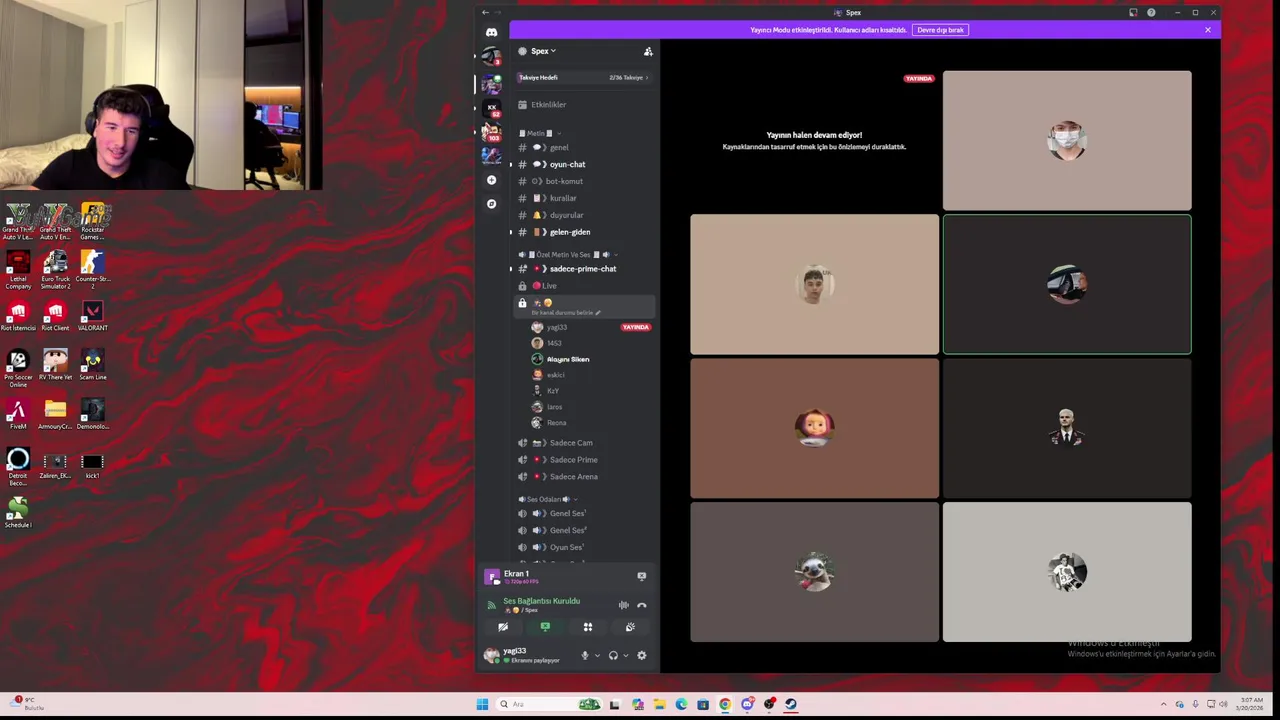Open Schedule I desktop shortcut
1280x720 pixels.
coord(18,513)
